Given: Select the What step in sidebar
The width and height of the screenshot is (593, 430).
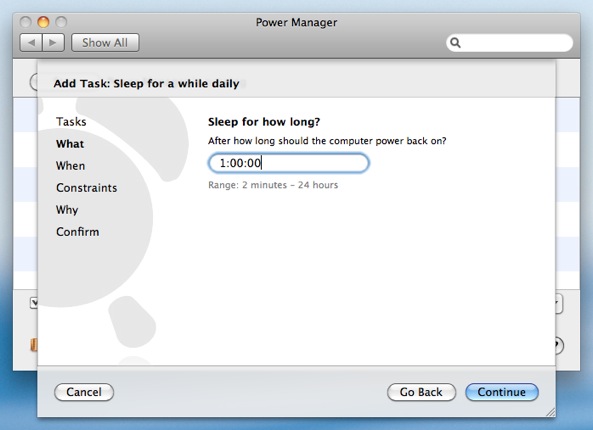Looking at the screenshot, I should point(70,144).
